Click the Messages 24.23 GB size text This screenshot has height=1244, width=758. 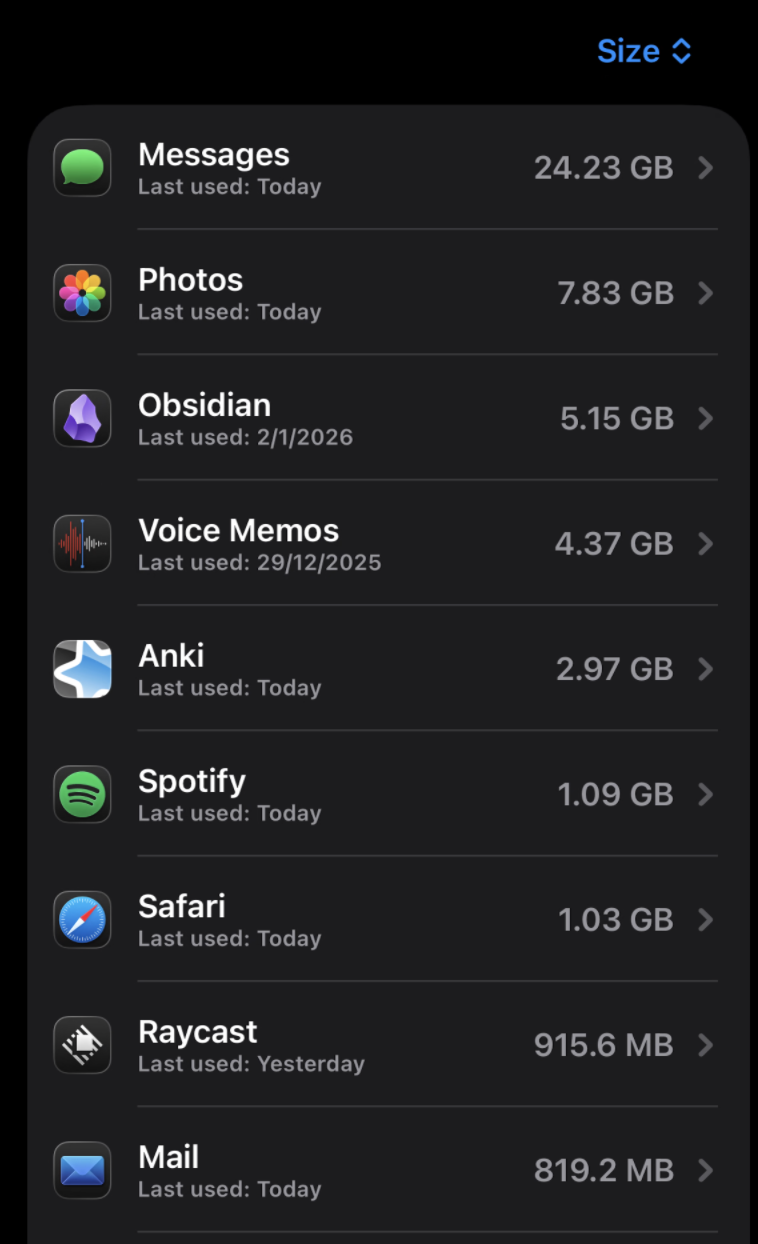coord(603,168)
